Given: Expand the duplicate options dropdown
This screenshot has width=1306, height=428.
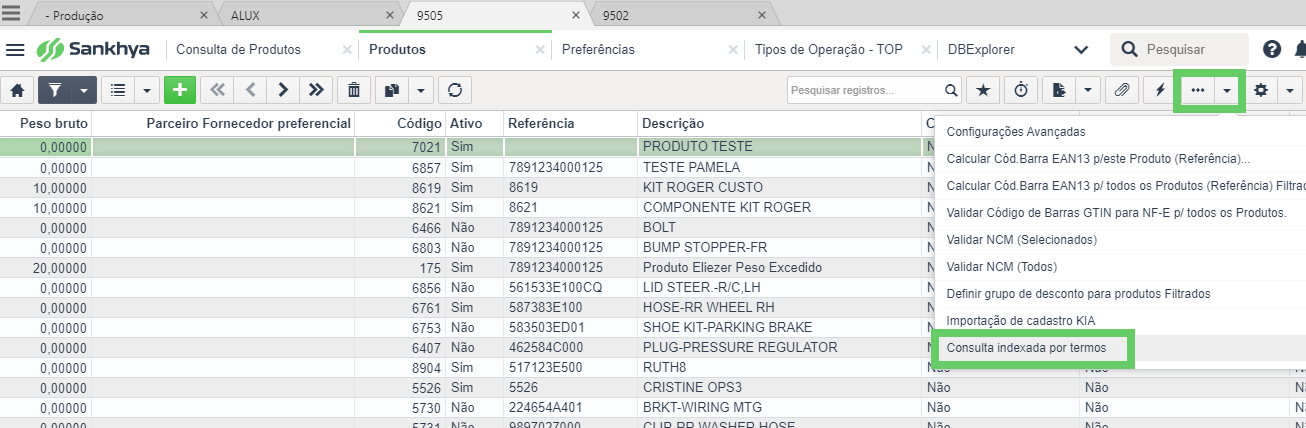Looking at the screenshot, I should [420, 90].
